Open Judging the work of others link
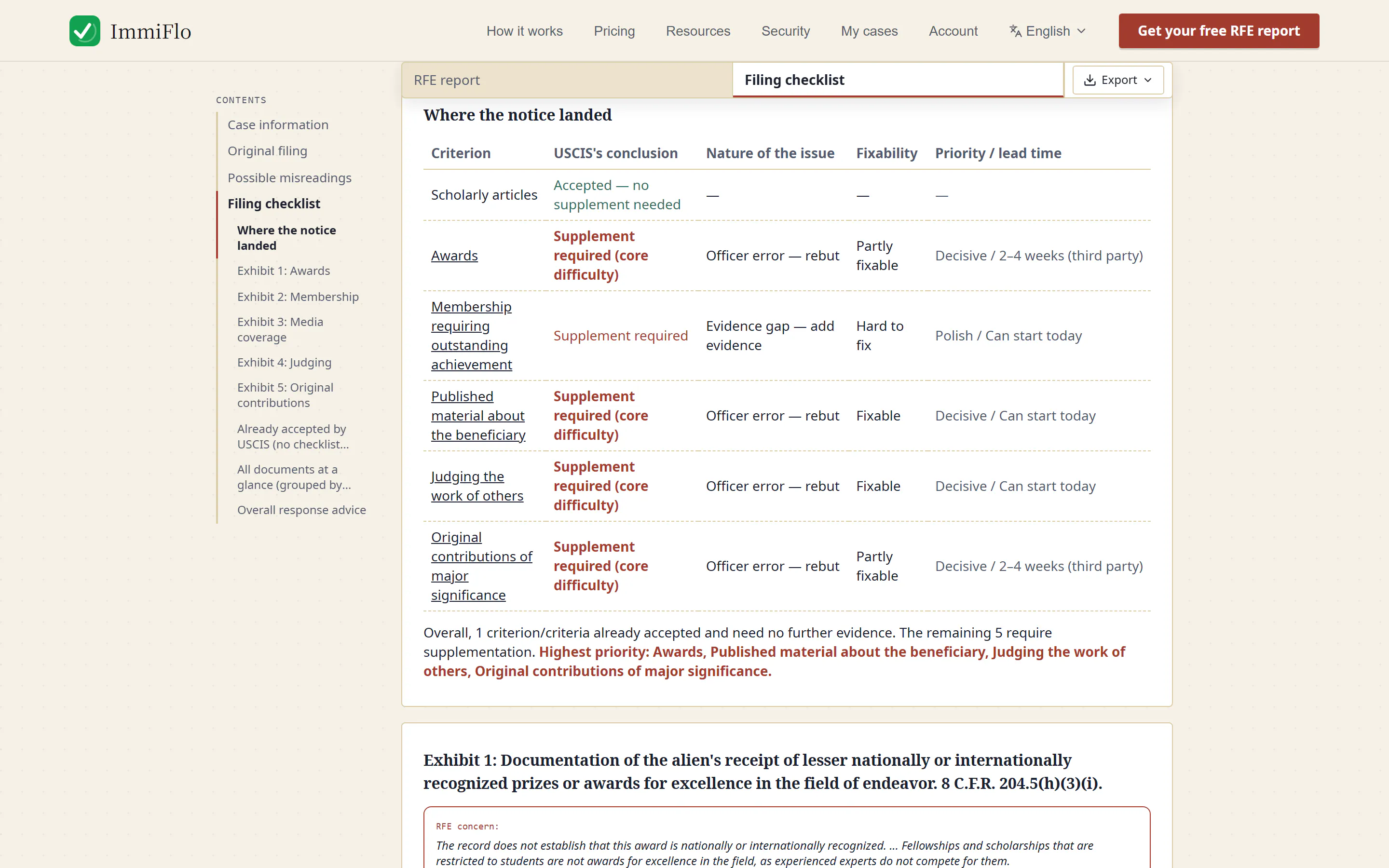Screen dimensions: 1389x868 (x=477, y=486)
